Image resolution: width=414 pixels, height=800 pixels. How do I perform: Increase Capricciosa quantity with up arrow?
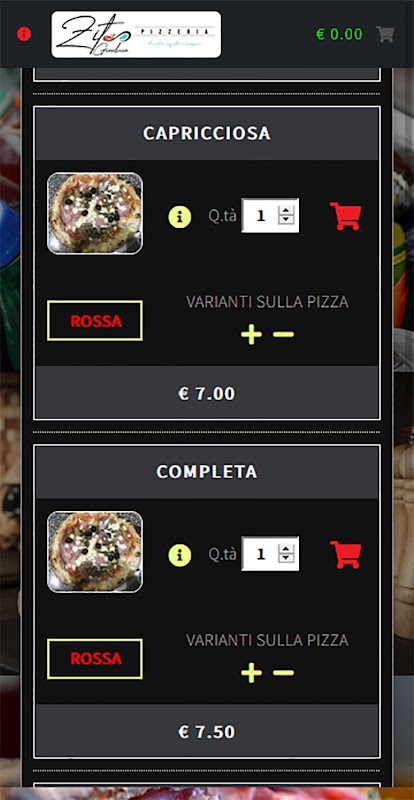coord(286,210)
